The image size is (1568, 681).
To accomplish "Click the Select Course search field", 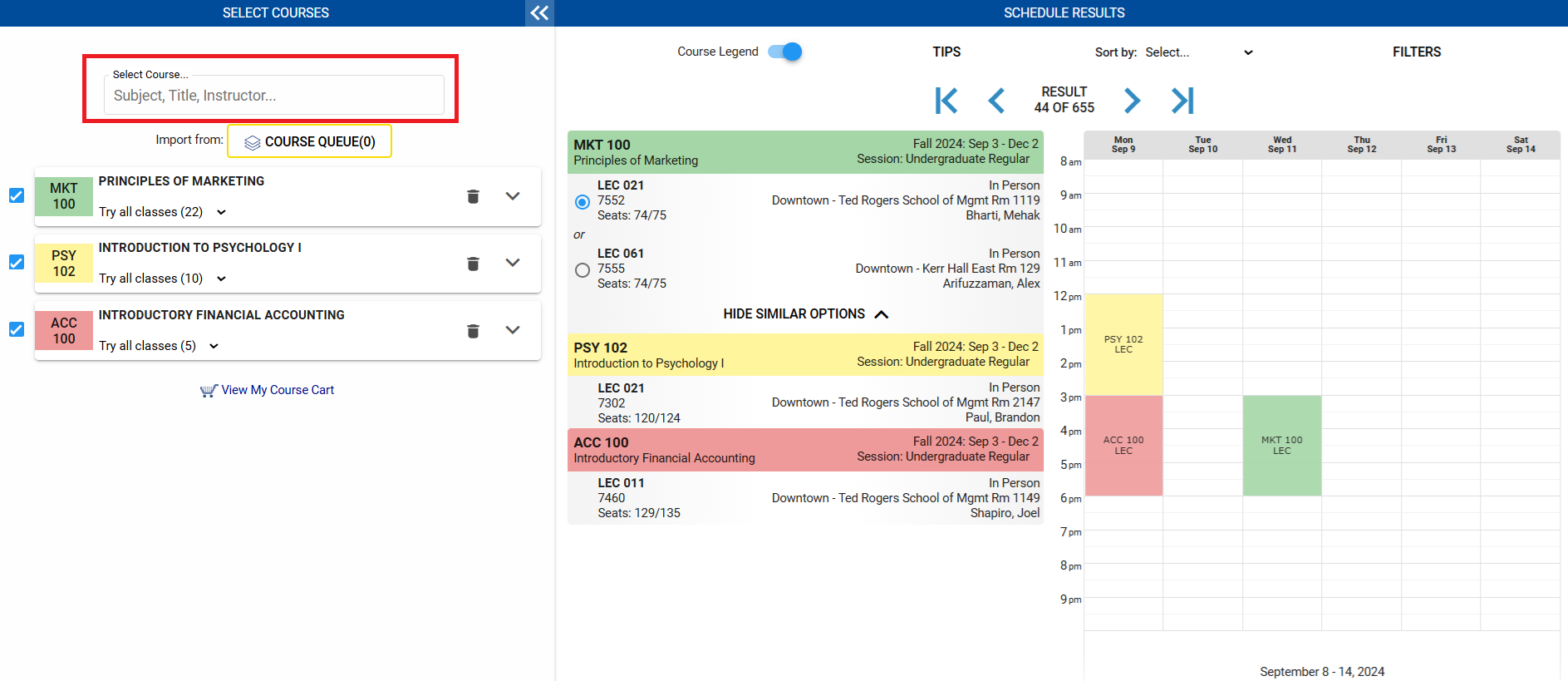I will (x=274, y=96).
